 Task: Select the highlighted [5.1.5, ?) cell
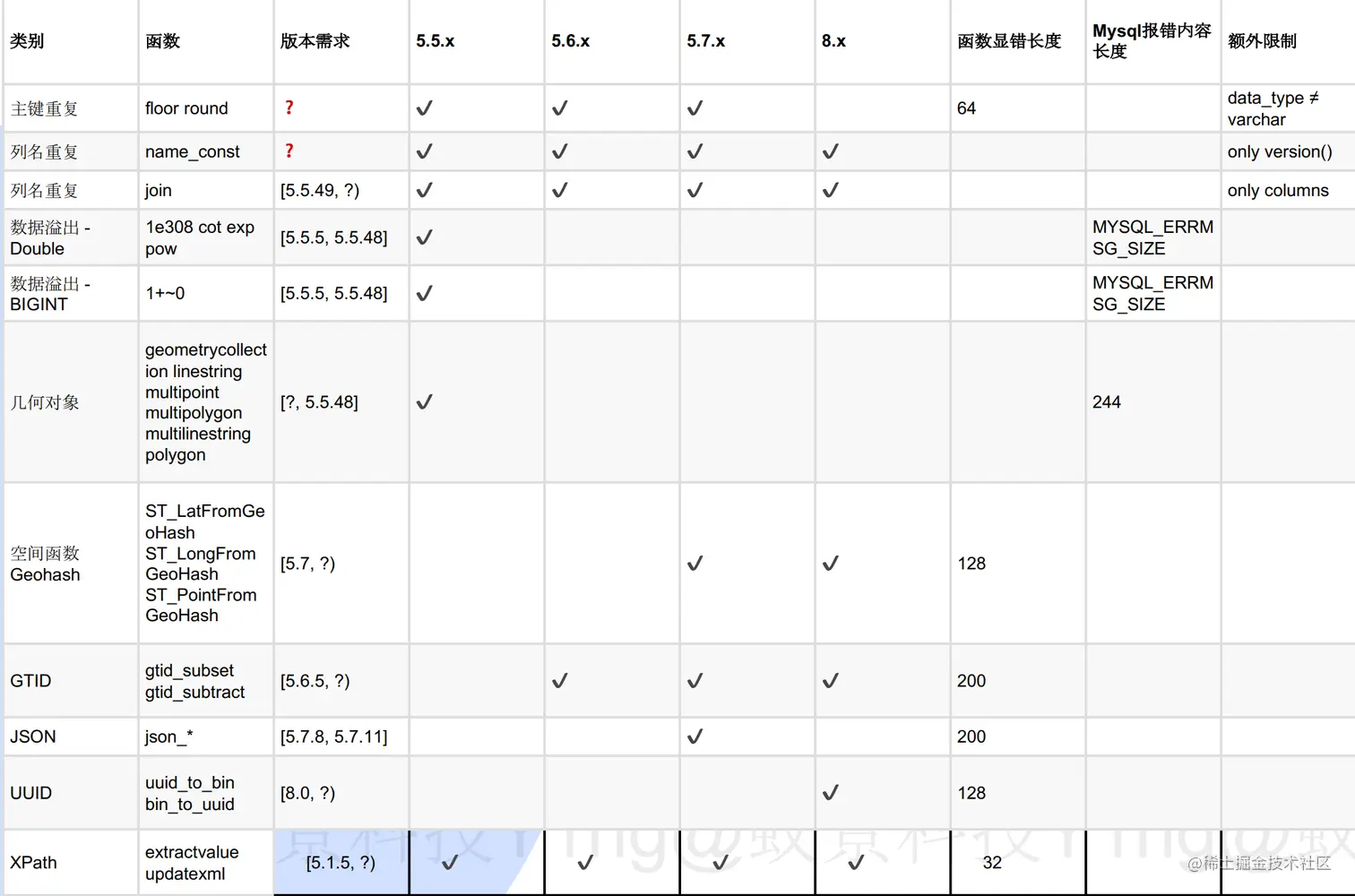point(341,863)
